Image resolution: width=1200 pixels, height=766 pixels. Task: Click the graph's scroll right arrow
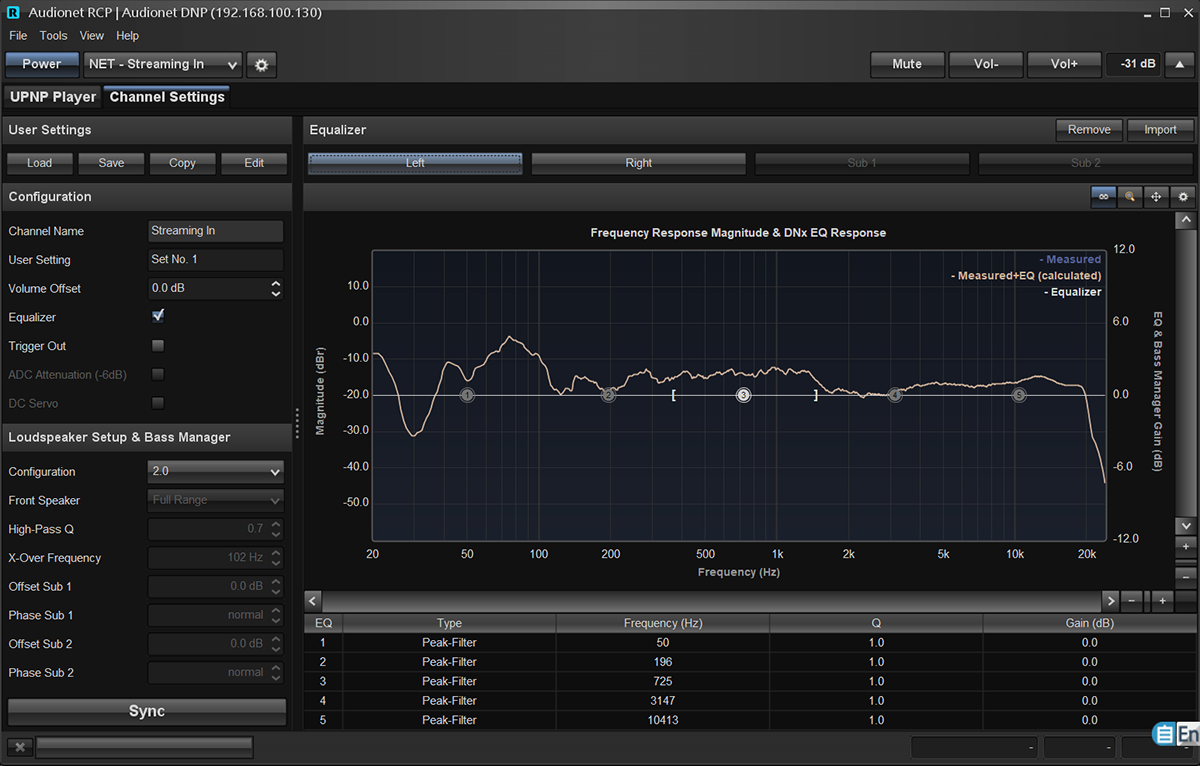(1110, 601)
